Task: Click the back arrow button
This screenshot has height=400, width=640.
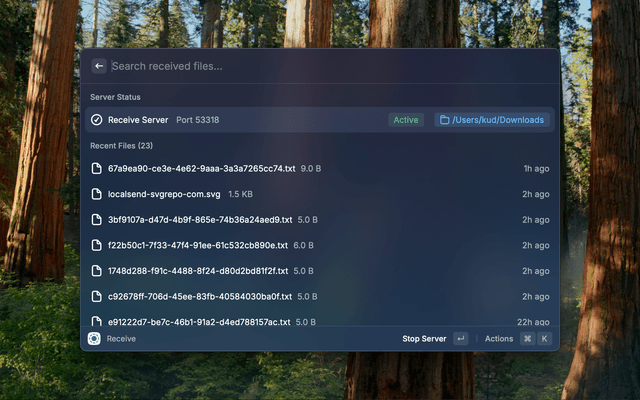Action: [99, 66]
